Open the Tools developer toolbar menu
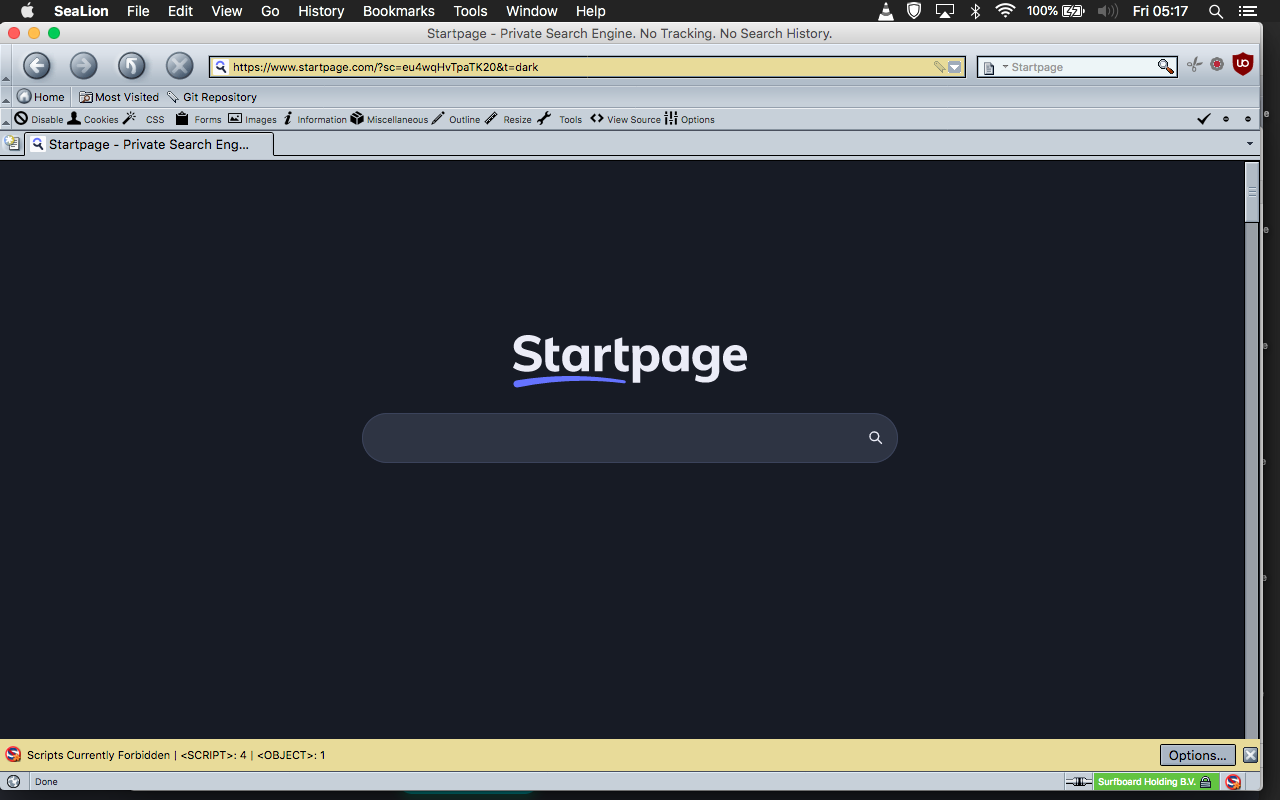This screenshot has width=1280, height=800. pos(560,119)
